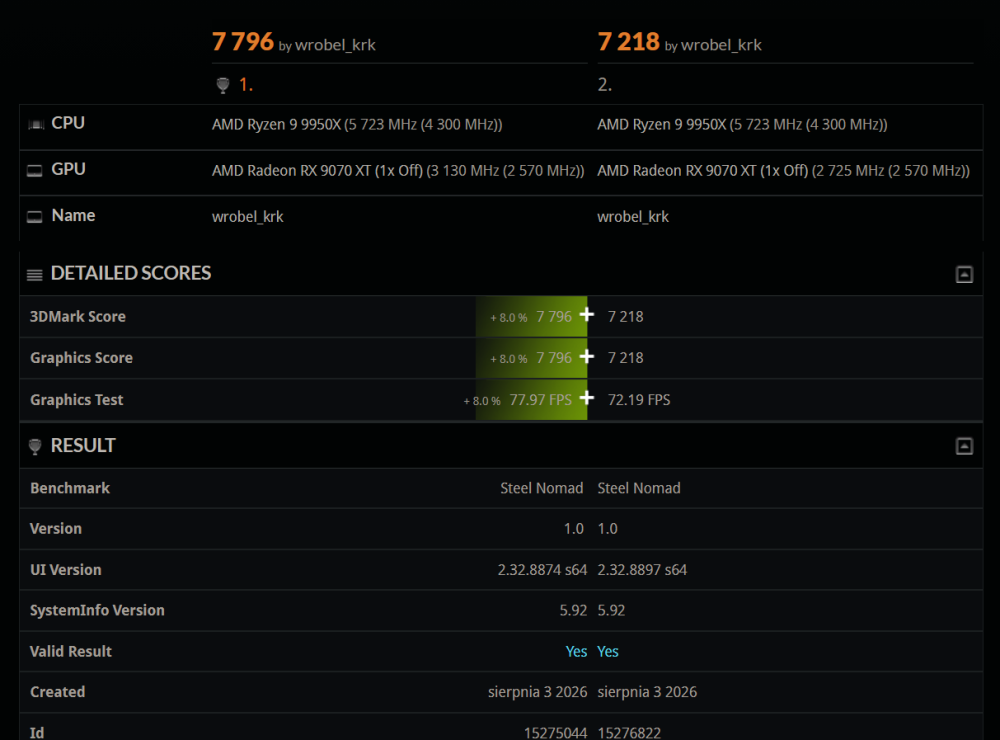Click the Name row label
Viewport: 1000px width, 740px height.
point(73,216)
